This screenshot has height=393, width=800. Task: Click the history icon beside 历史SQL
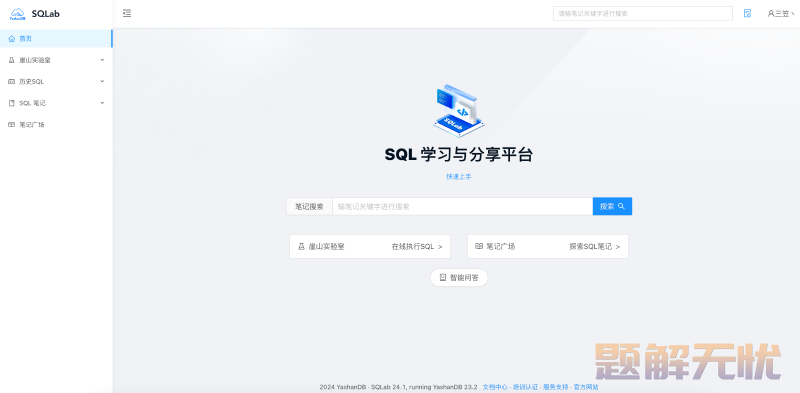(12, 82)
